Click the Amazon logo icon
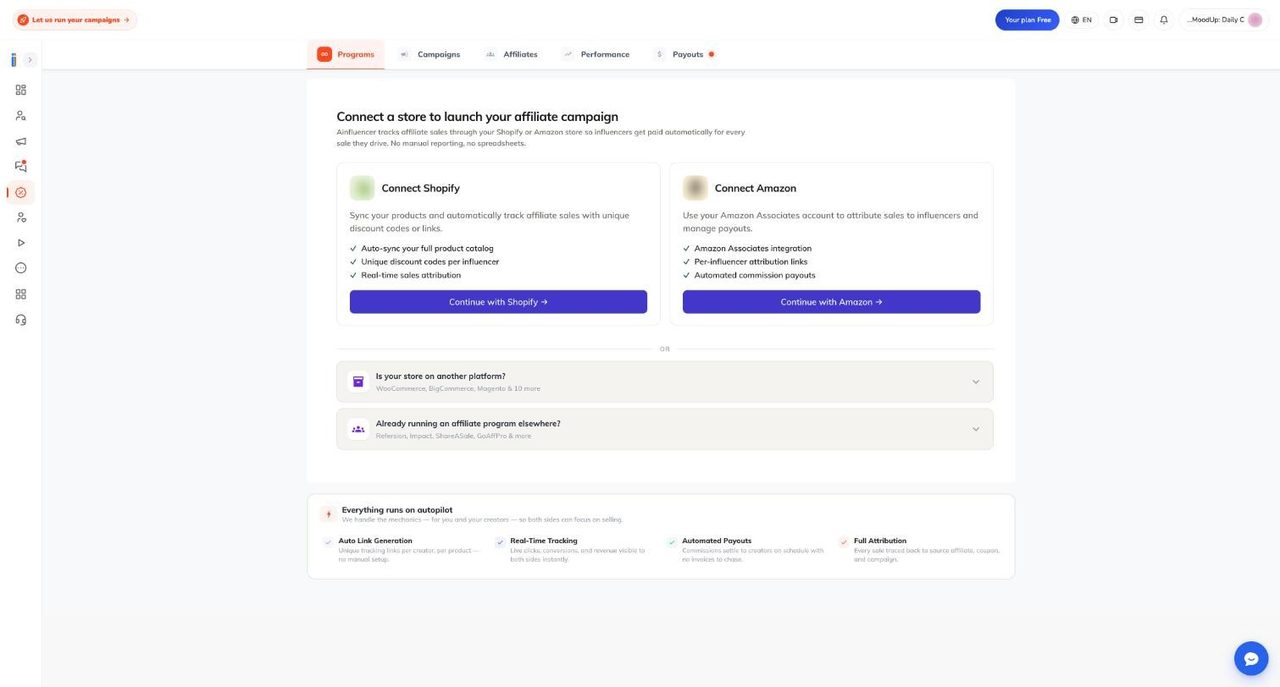The width and height of the screenshot is (1280, 687). pos(695,188)
